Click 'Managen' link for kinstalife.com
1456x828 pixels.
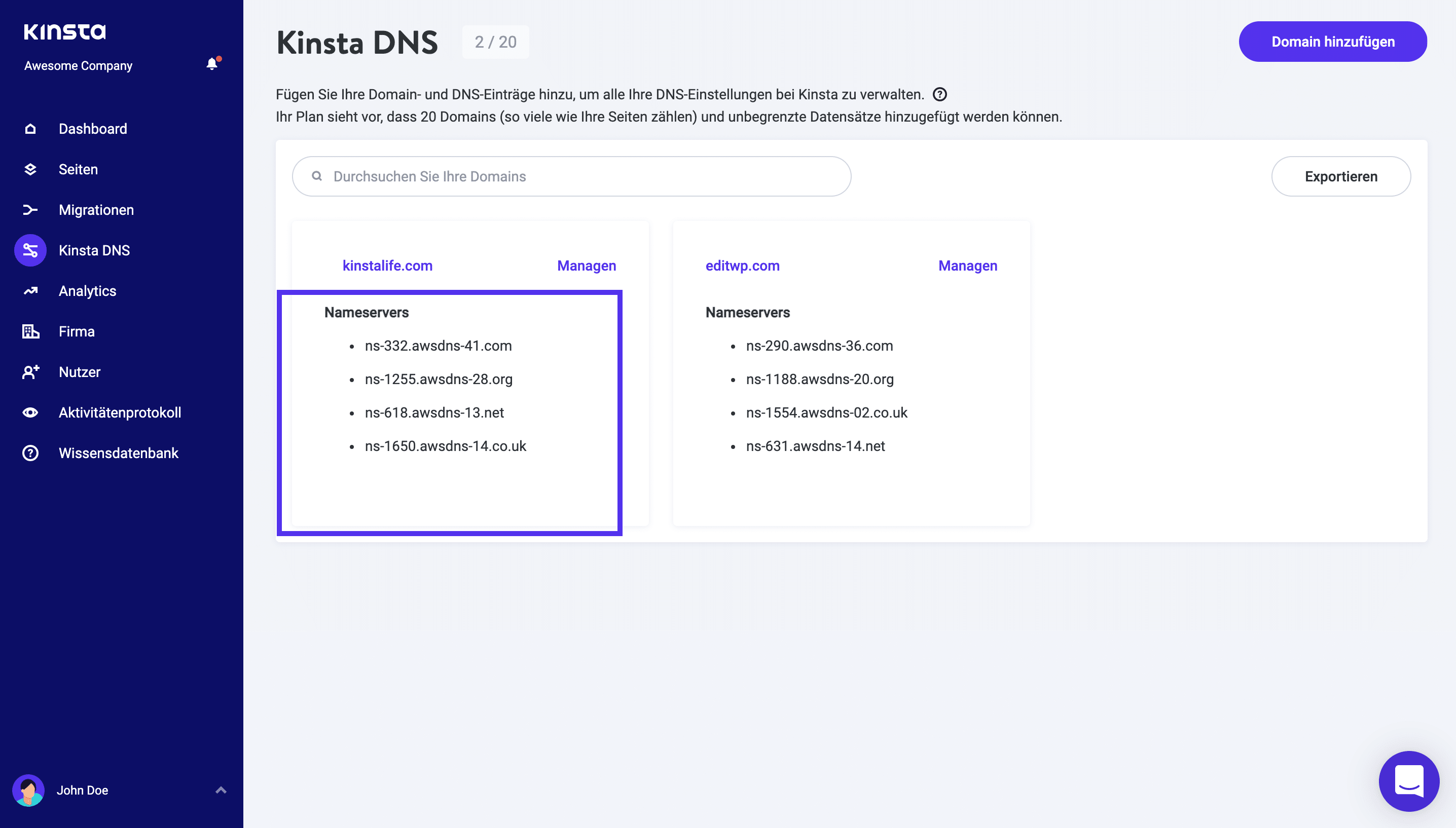586,265
